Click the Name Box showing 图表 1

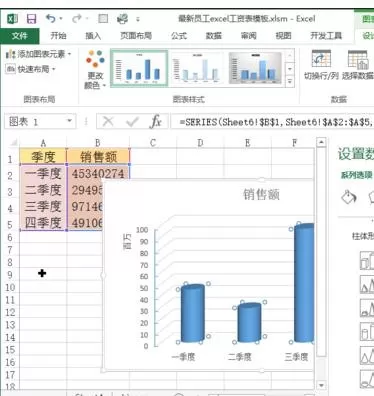pyautogui.click(x=35, y=121)
